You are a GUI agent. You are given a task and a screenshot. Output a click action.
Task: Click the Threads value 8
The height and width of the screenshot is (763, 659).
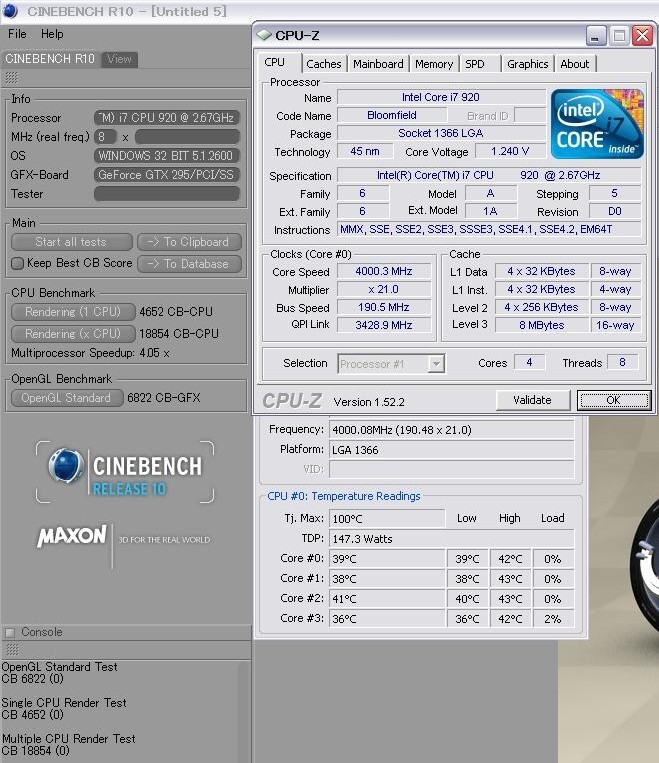point(622,363)
